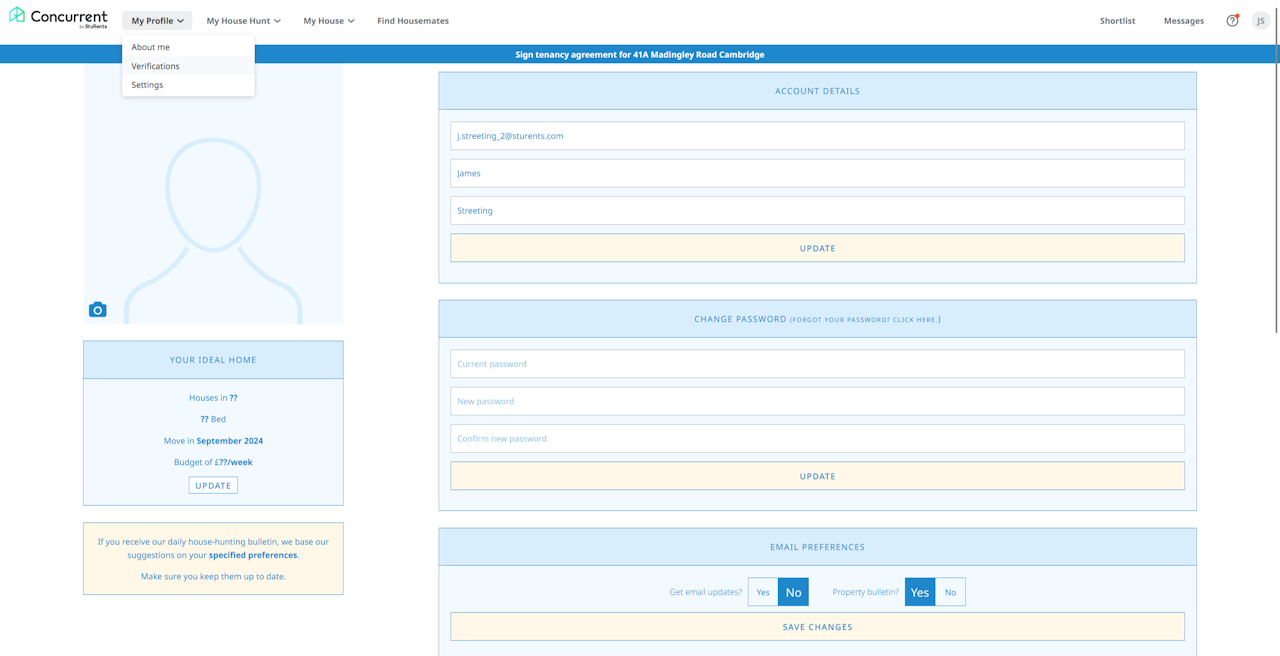Collapse the My Profile dropdown
1280x656 pixels.
coord(157,21)
